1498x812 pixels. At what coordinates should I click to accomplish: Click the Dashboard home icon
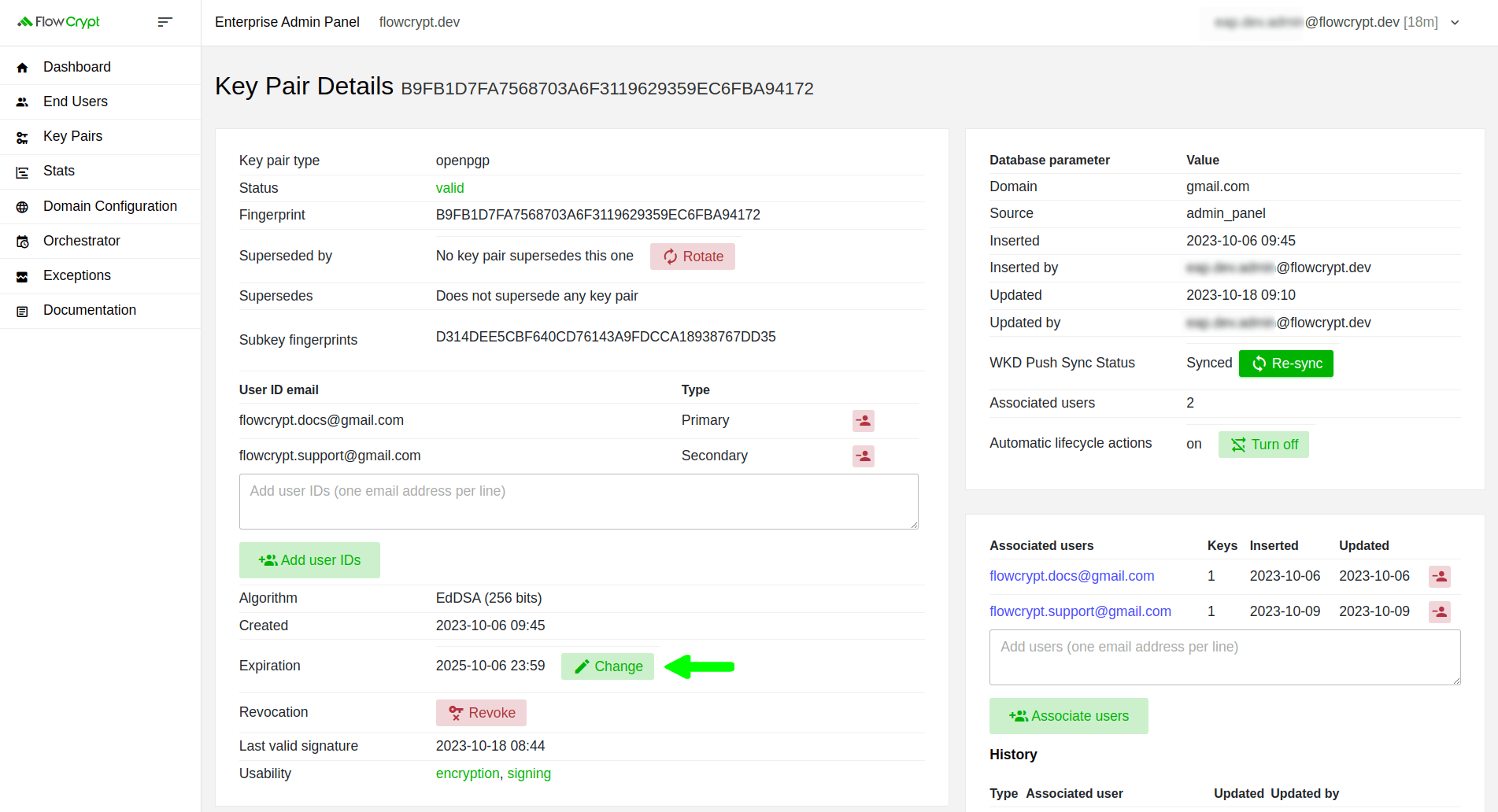(x=22, y=68)
